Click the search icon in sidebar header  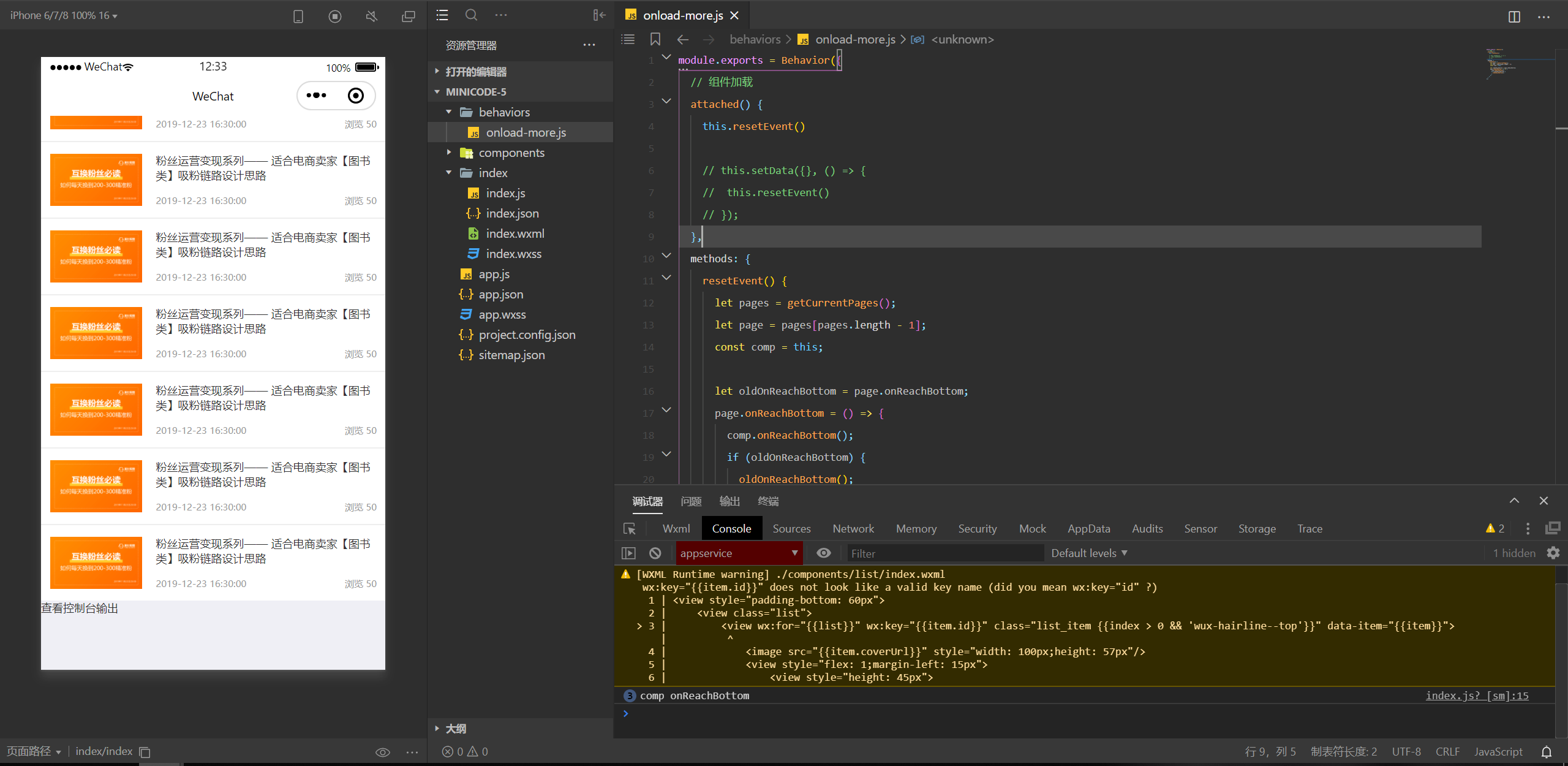(x=470, y=15)
